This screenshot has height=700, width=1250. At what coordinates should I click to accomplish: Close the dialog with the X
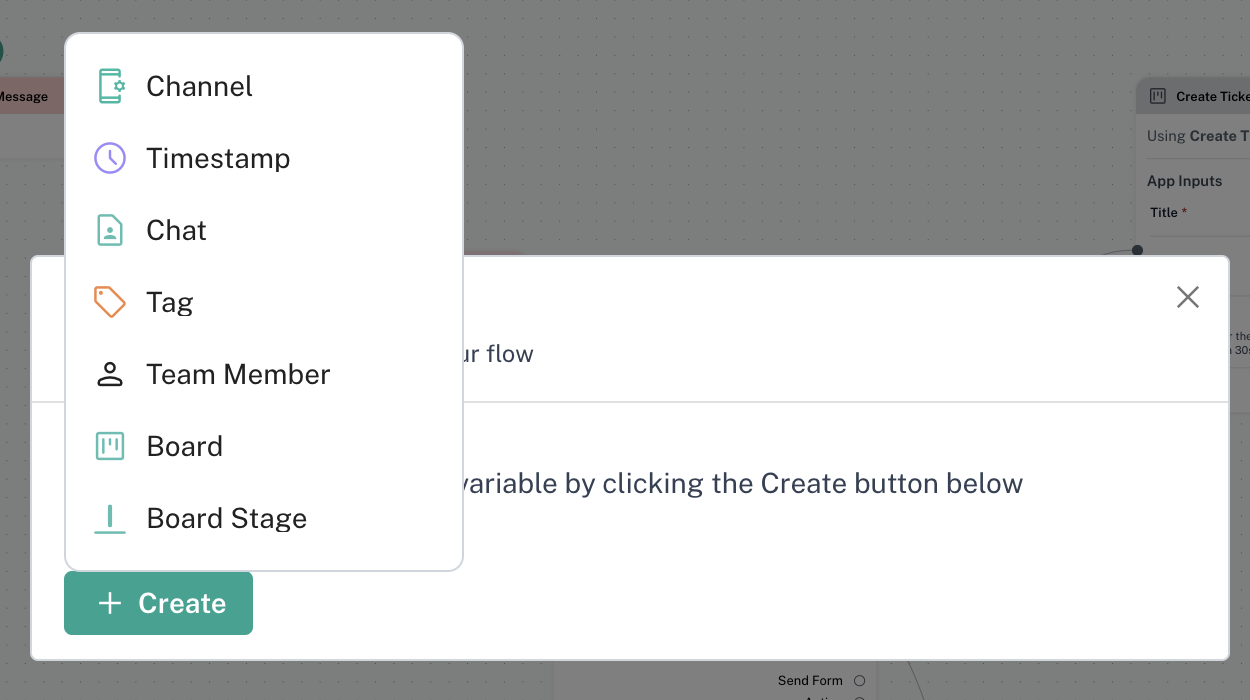pyautogui.click(x=1187, y=297)
